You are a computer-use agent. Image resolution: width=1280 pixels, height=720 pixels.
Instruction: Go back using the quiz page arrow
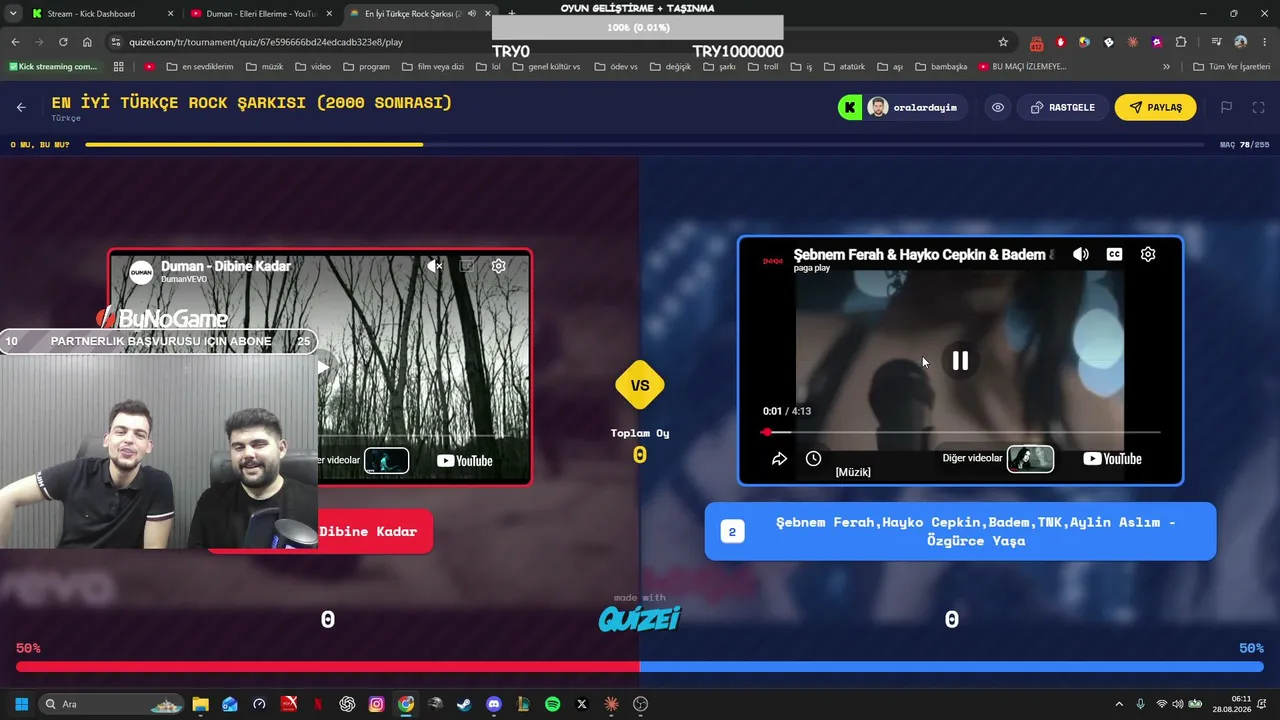click(21, 107)
